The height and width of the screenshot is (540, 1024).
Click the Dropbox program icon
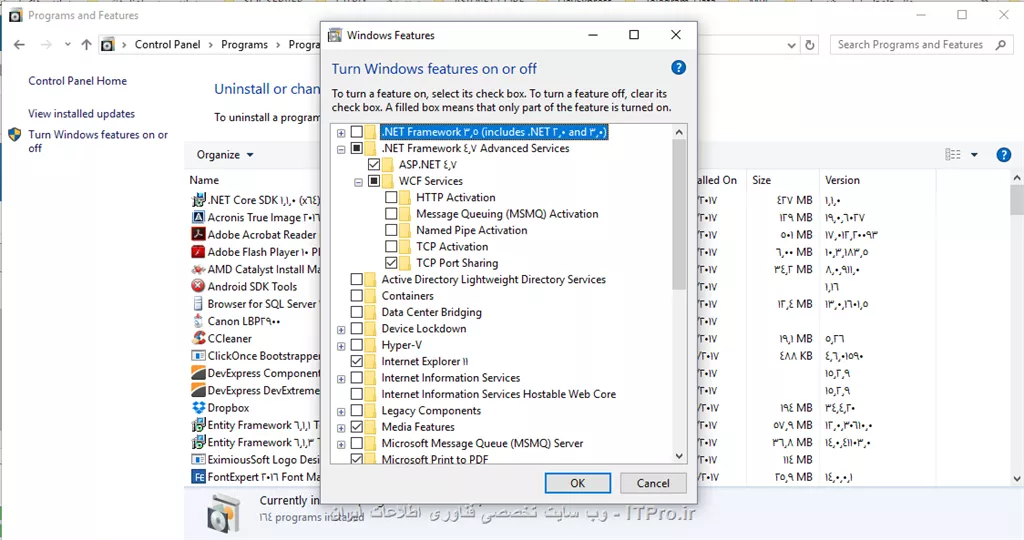[198, 407]
